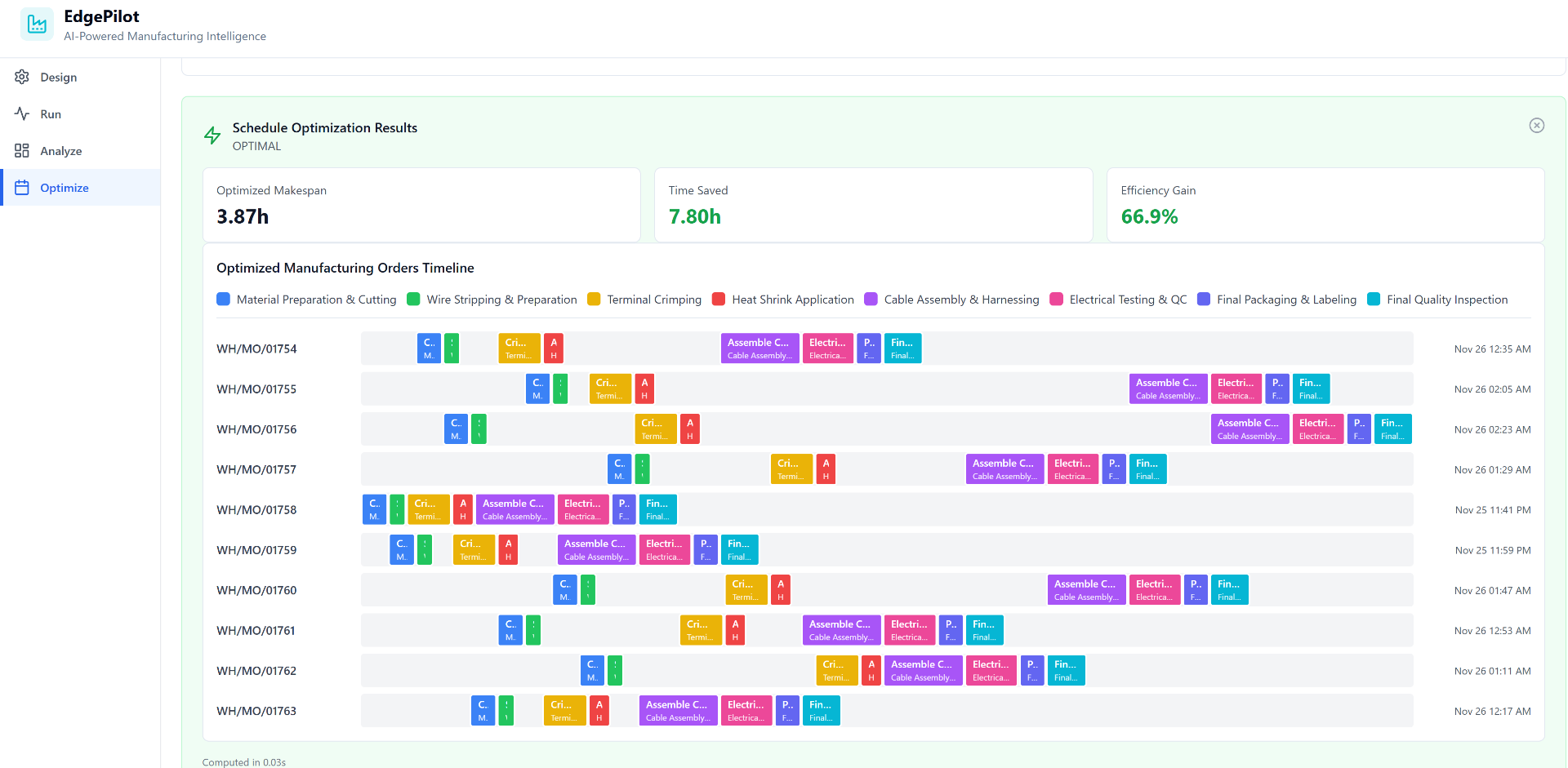Click WH/MO/01759 yellow Crimping block

click(x=474, y=550)
